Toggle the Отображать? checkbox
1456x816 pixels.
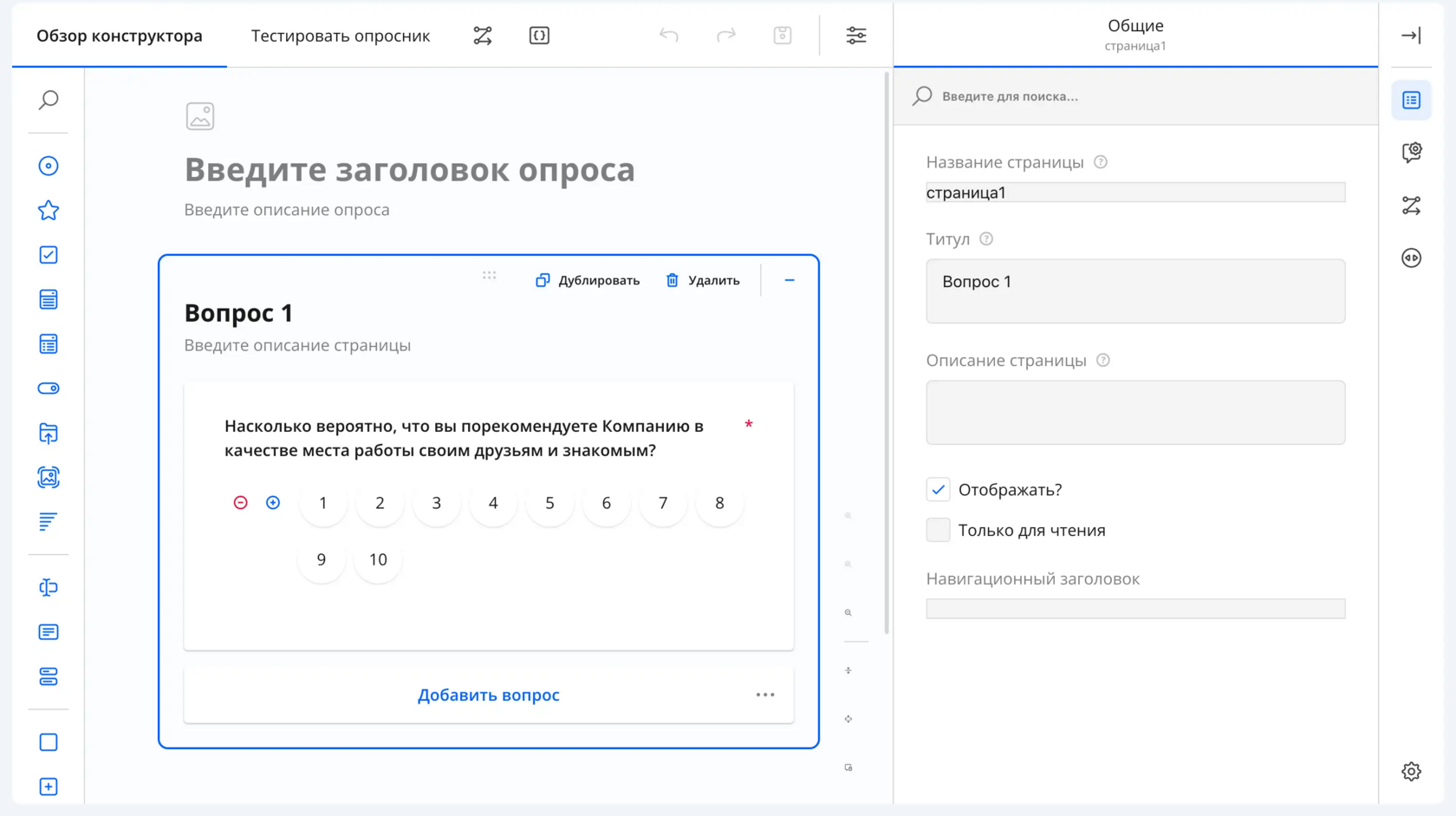pyautogui.click(x=939, y=490)
